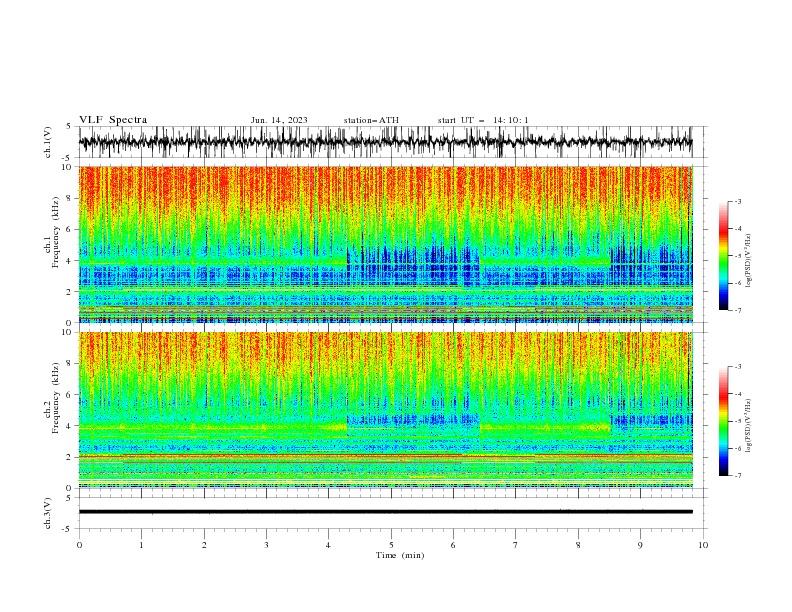Click the "1" tick on the time axis
This screenshot has width=792, height=612.
click(x=141, y=545)
